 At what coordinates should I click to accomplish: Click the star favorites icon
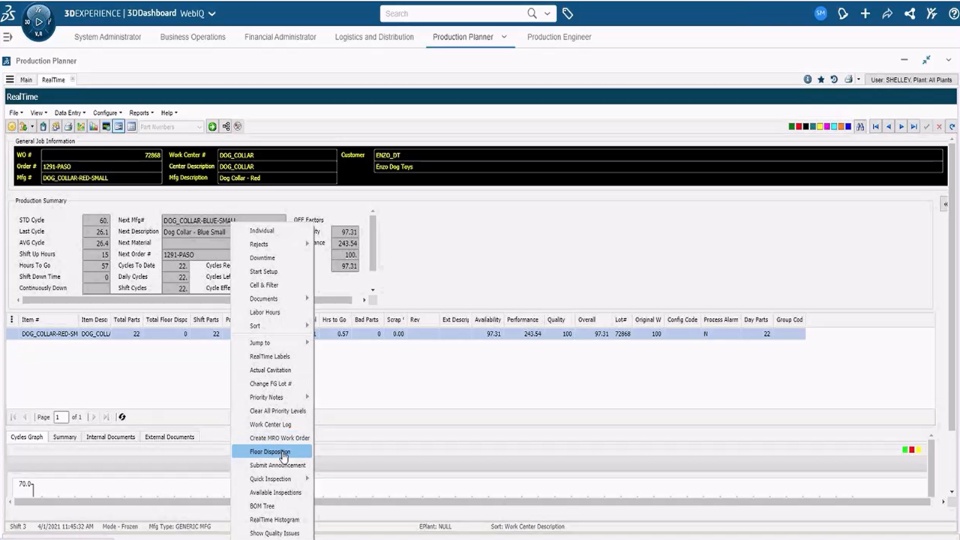coord(821,80)
